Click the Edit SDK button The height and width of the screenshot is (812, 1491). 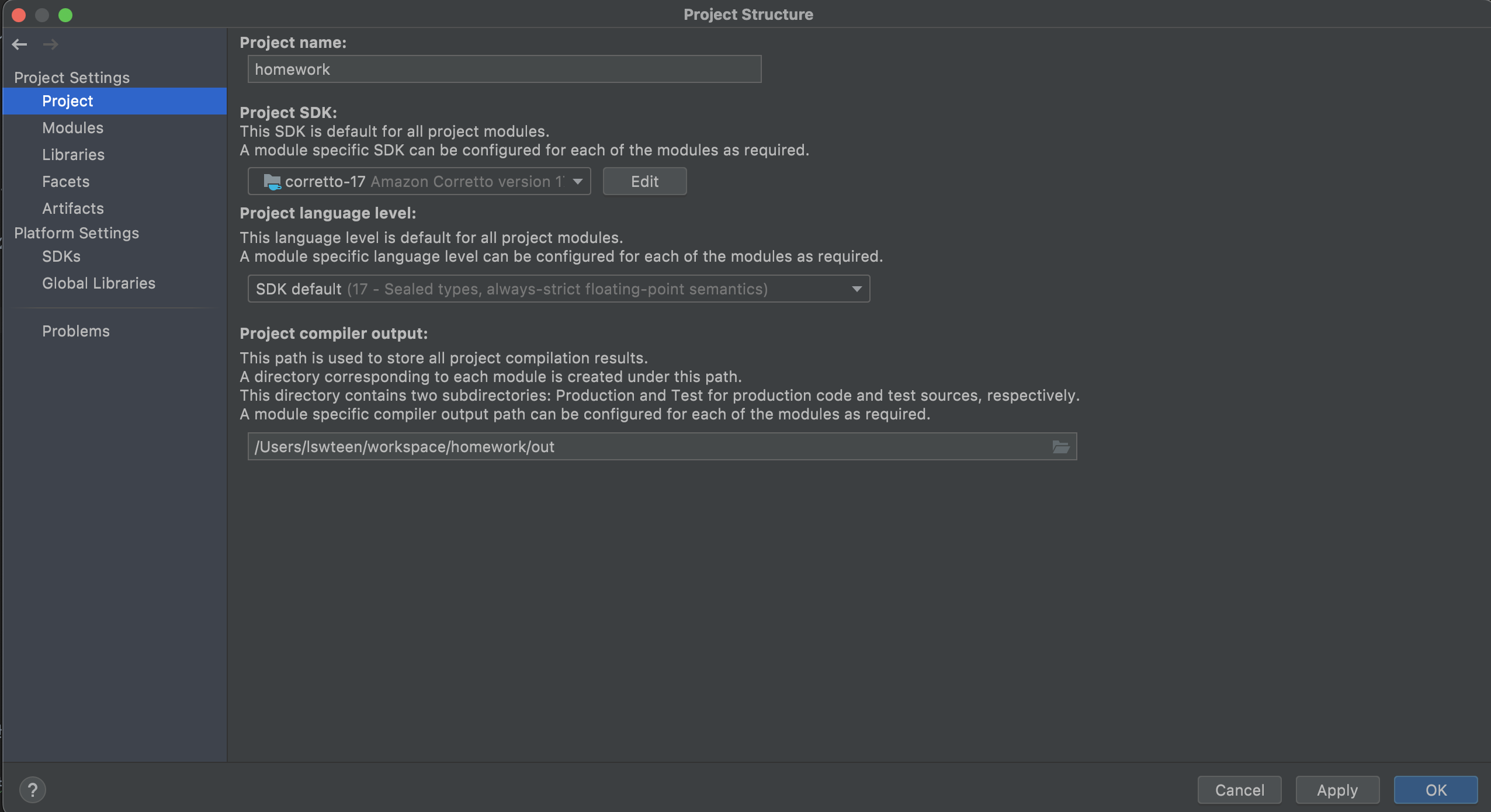(644, 182)
